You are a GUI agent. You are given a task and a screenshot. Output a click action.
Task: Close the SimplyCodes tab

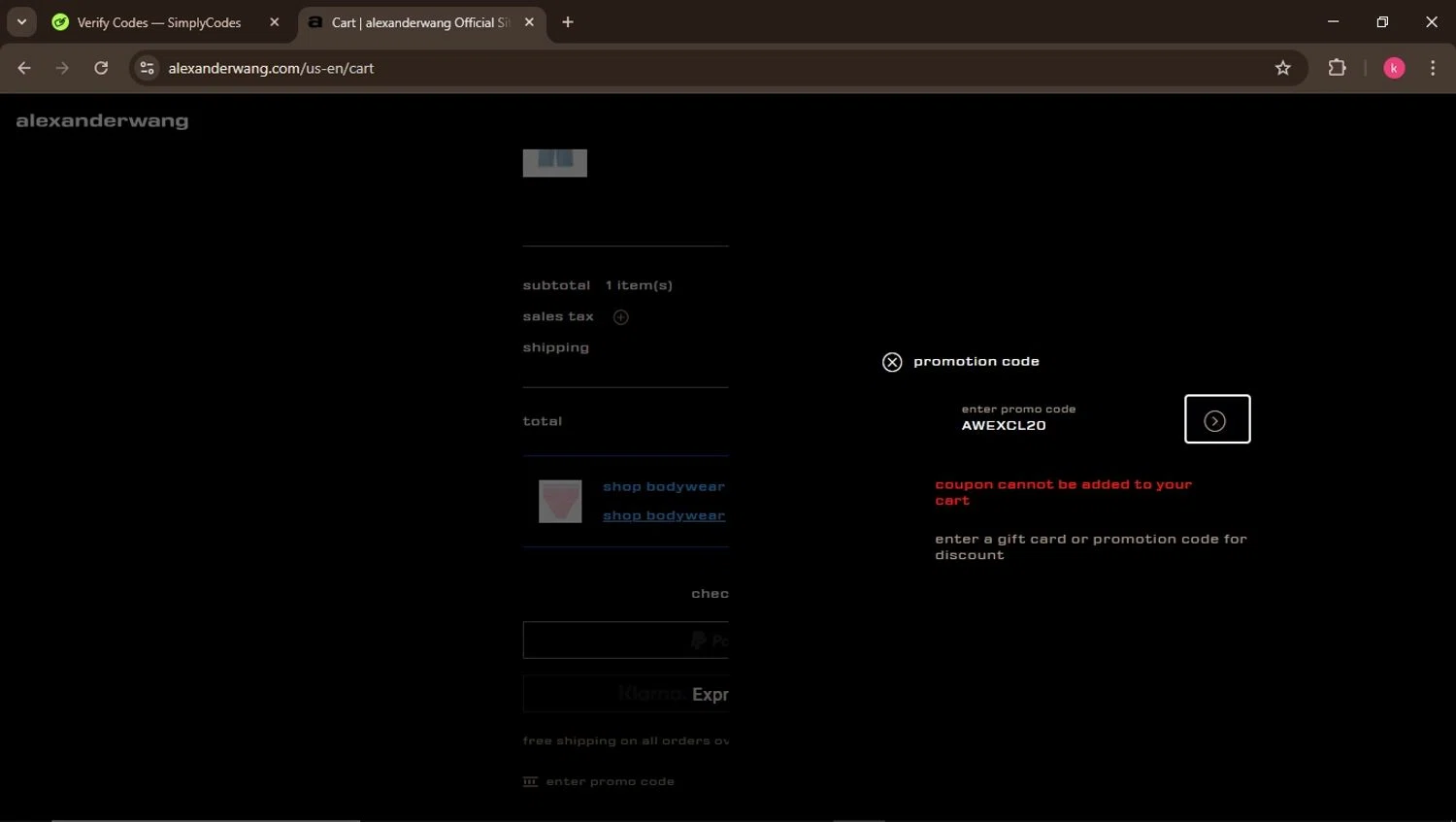(275, 22)
